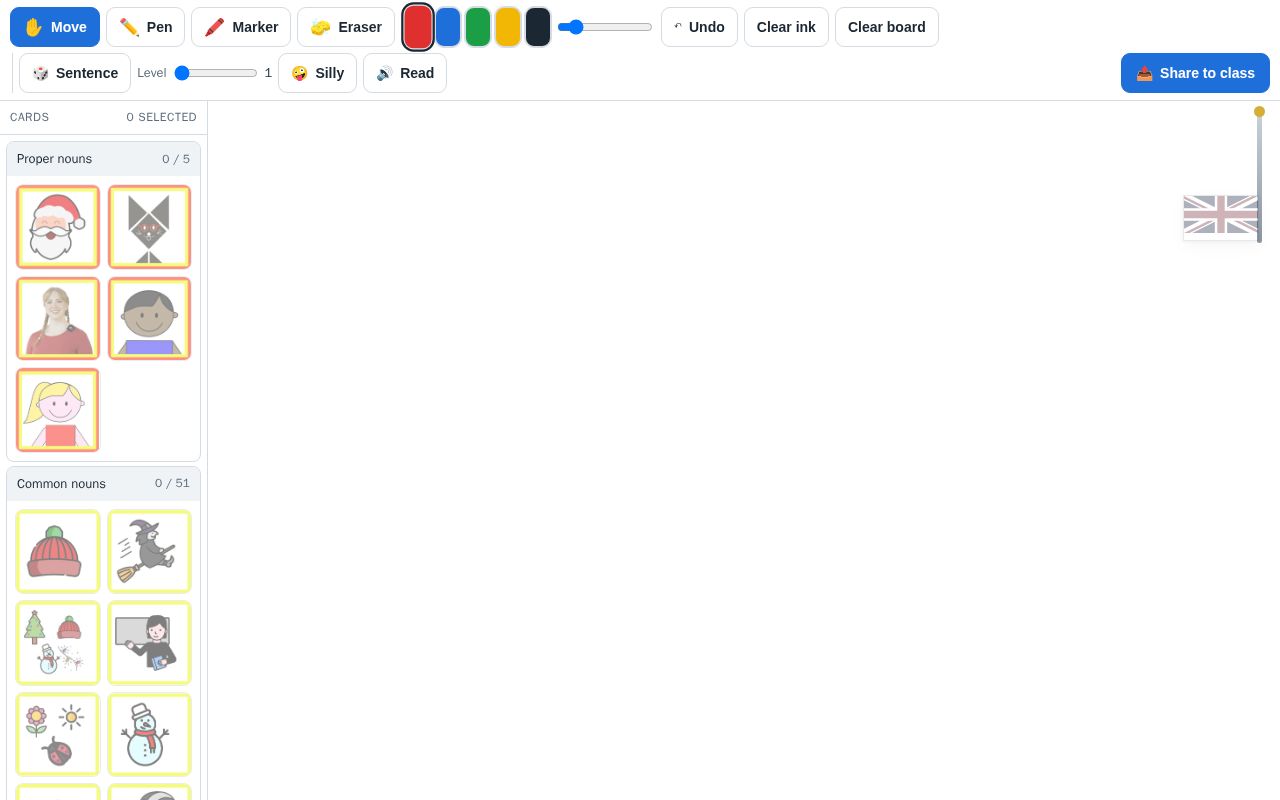
Task: Select the witch on broomstick card
Action: coord(149,552)
